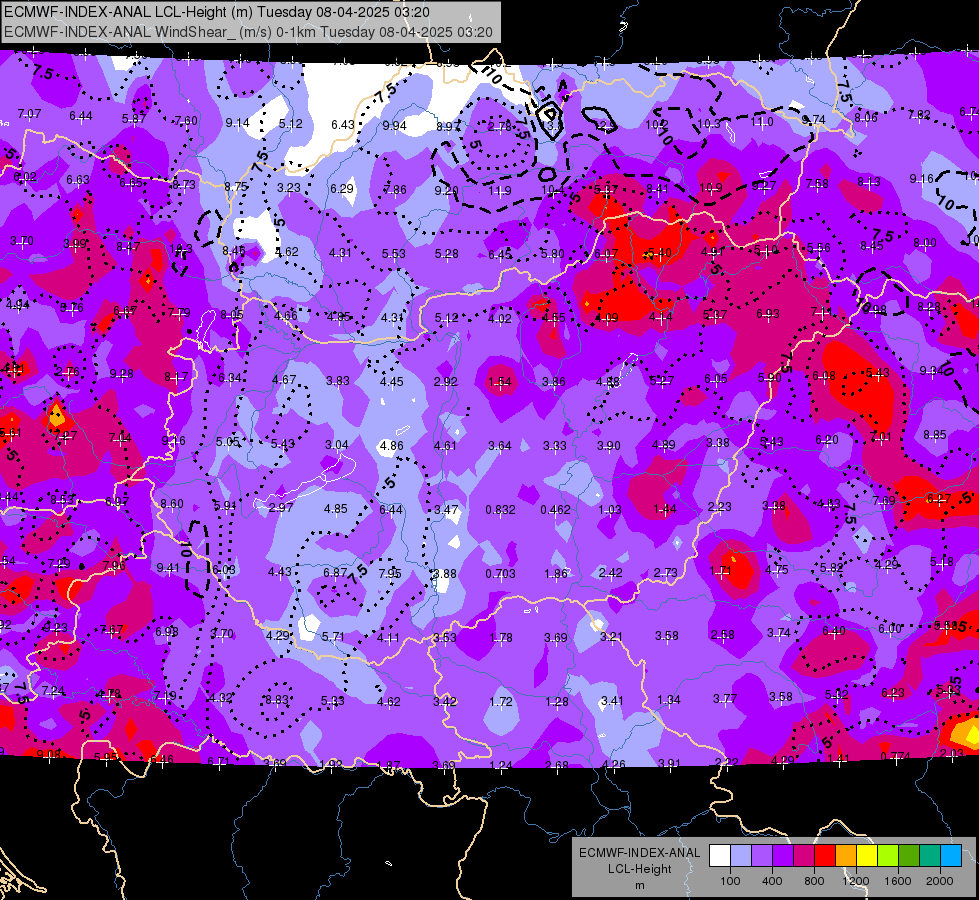979x900 pixels.
Task: Click the lime green legend swatch
Action: point(888,856)
